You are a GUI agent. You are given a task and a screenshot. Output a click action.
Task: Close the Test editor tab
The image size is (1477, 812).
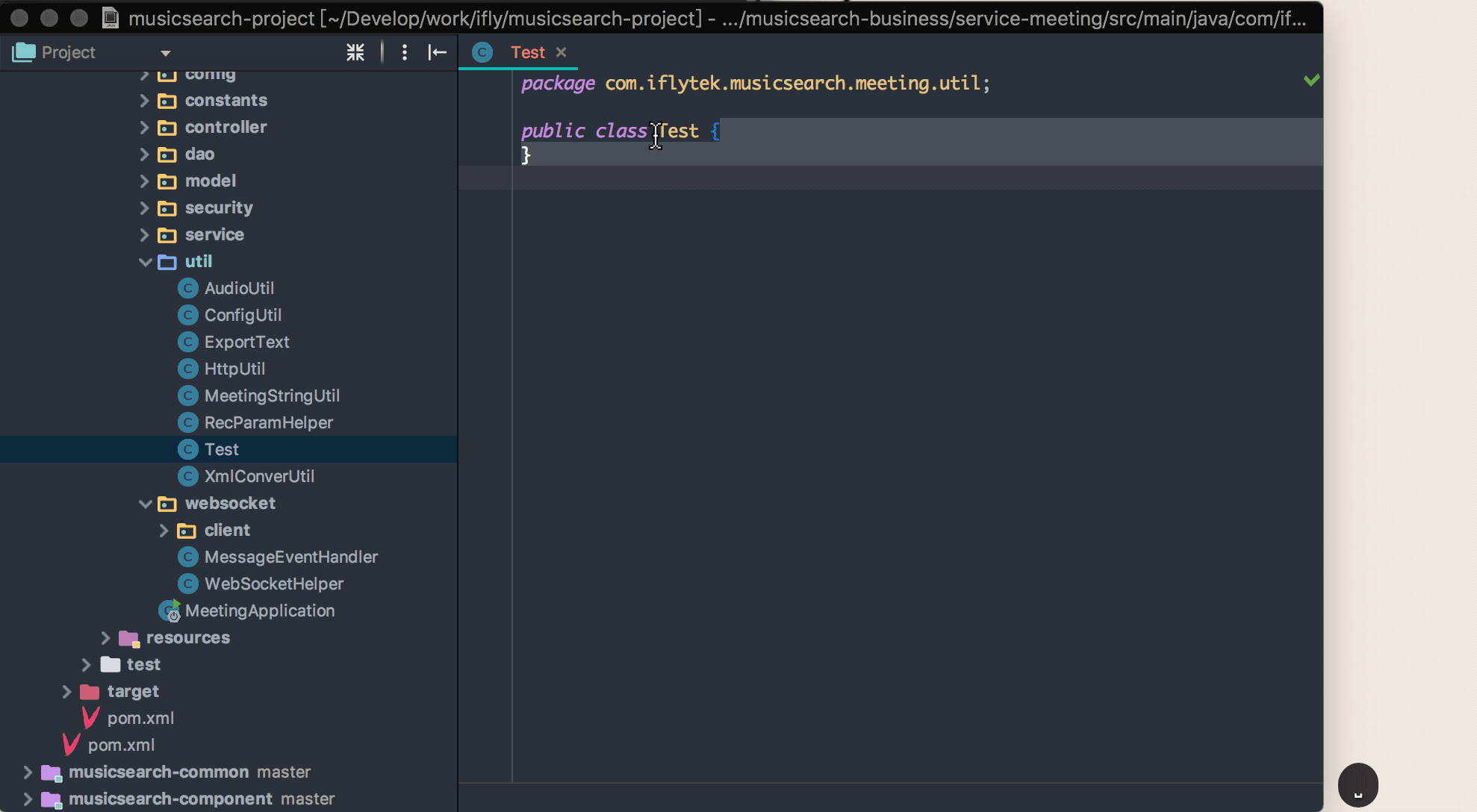[562, 52]
